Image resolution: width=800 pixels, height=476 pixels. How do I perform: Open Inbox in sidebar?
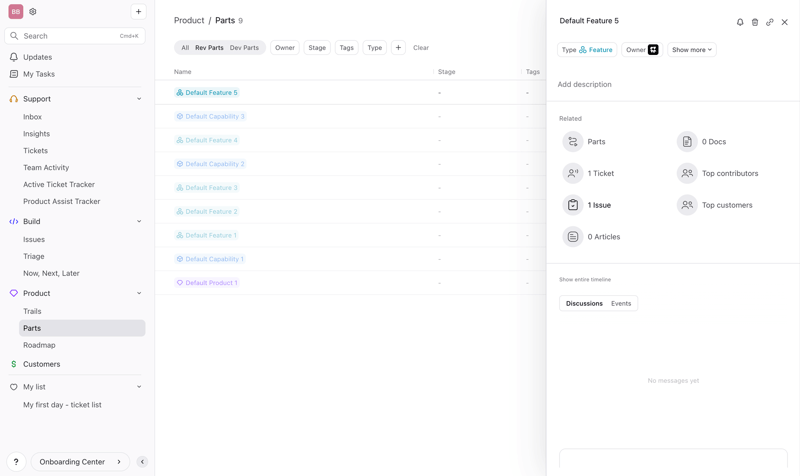point(32,117)
